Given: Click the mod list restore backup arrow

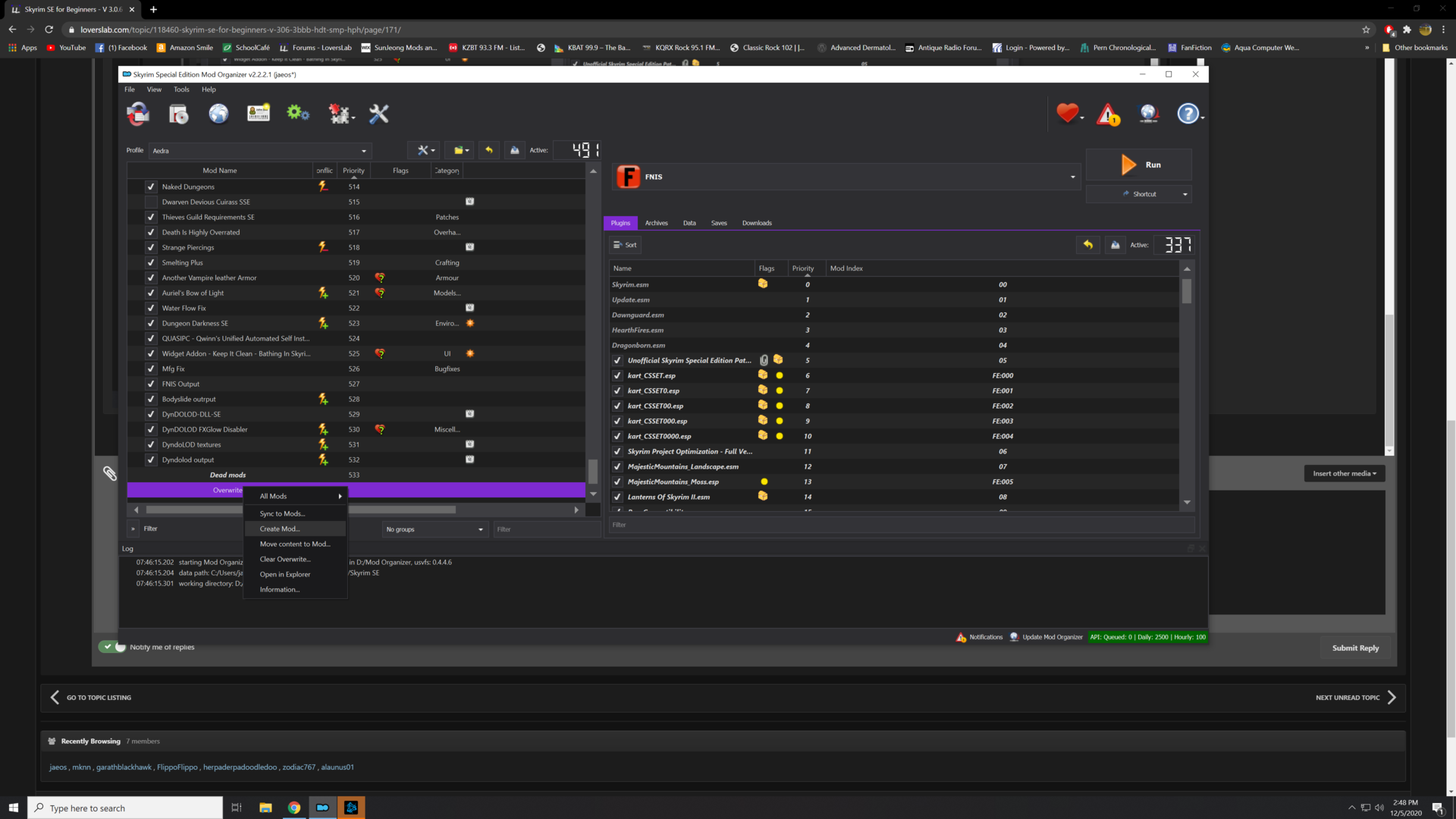Looking at the screenshot, I should pyautogui.click(x=489, y=150).
